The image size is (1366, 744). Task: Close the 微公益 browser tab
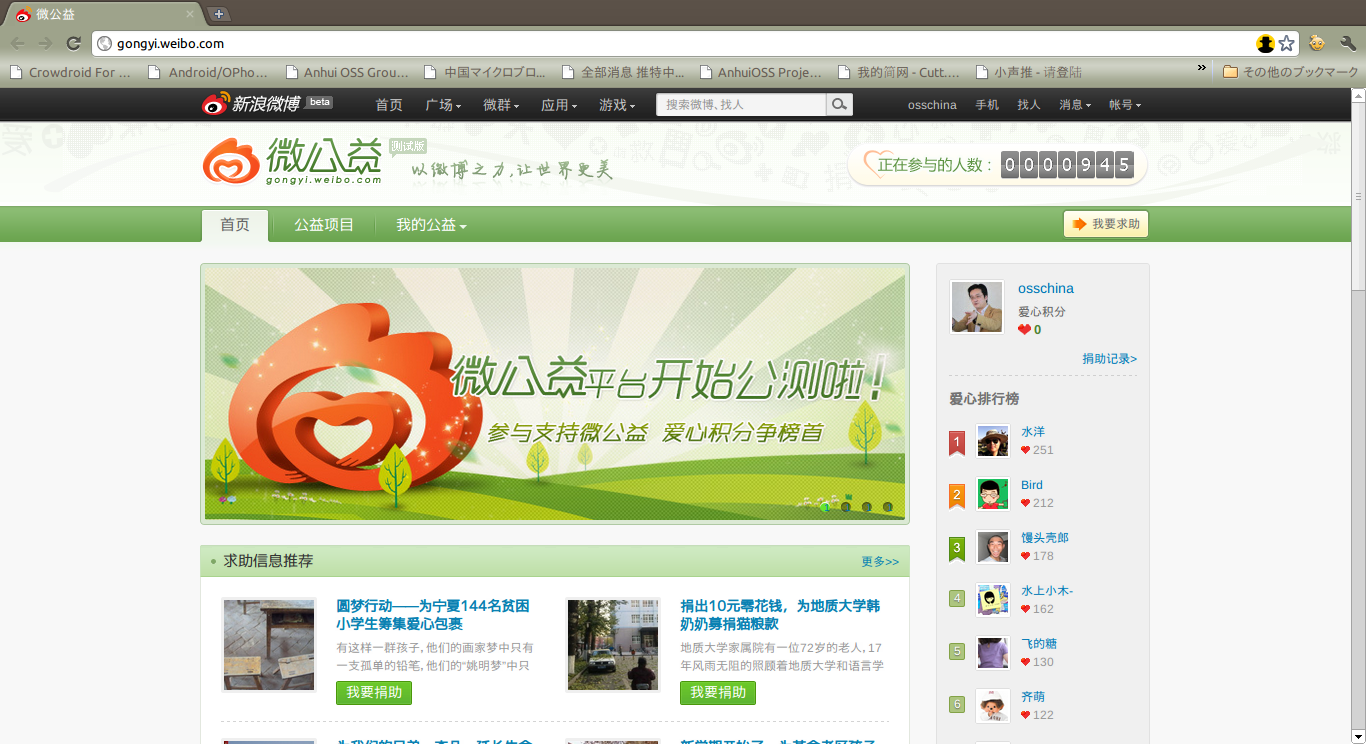pos(190,14)
